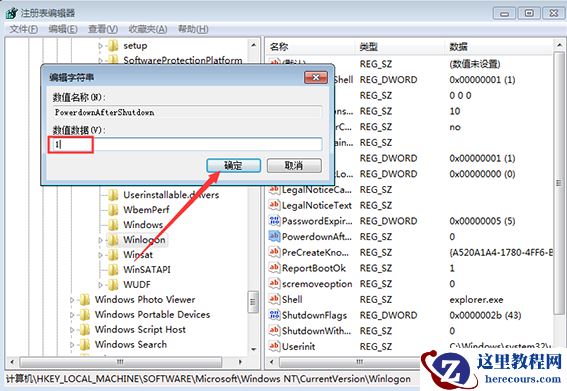Sort values by 类型 column header
Screen dimensions: 567x391
coord(400,47)
